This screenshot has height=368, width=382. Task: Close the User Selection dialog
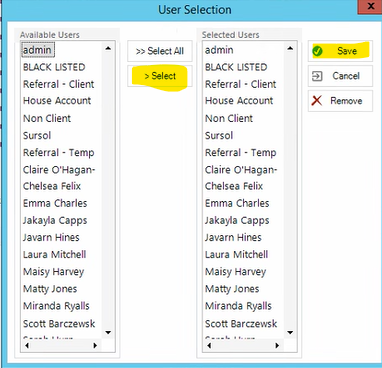(x=370, y=7)
